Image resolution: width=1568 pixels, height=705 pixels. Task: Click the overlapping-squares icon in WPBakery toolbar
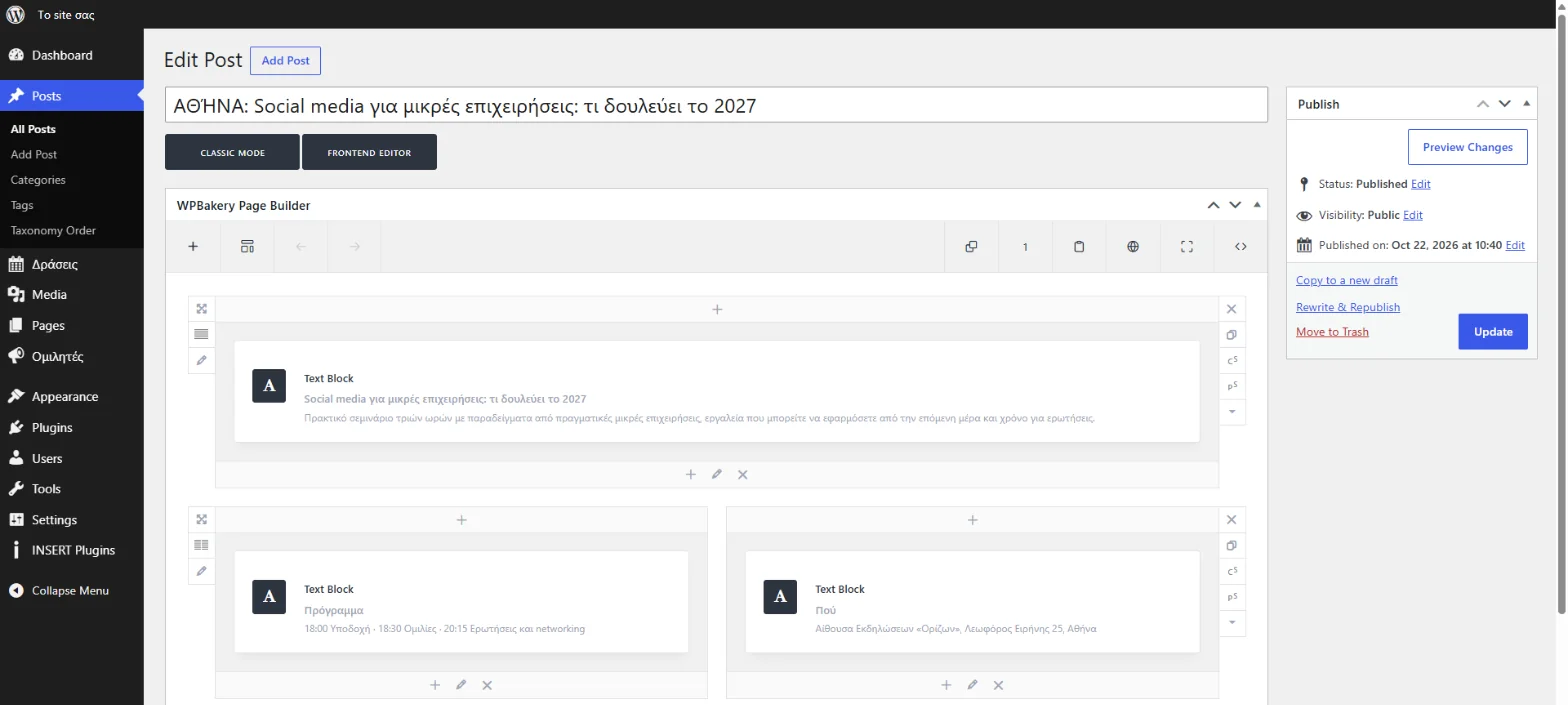pyautogui.click(x=971, y=246)
